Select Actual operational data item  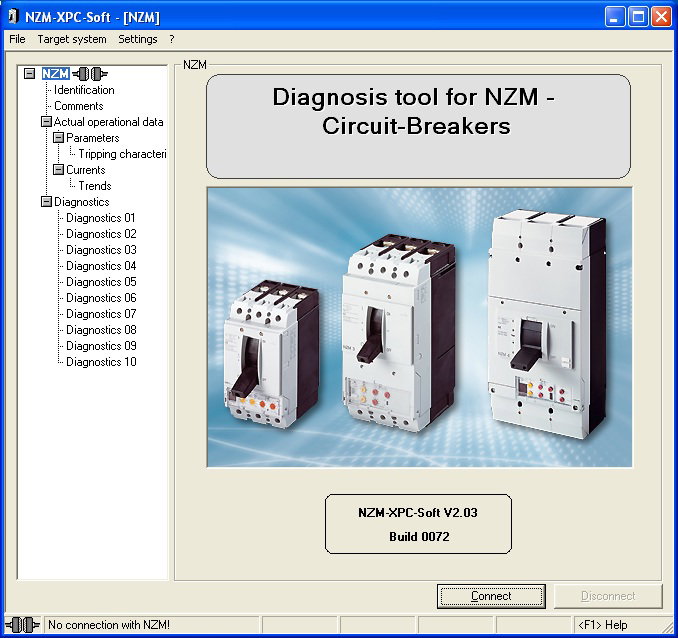pyautogui.click(x=109, y=122)
